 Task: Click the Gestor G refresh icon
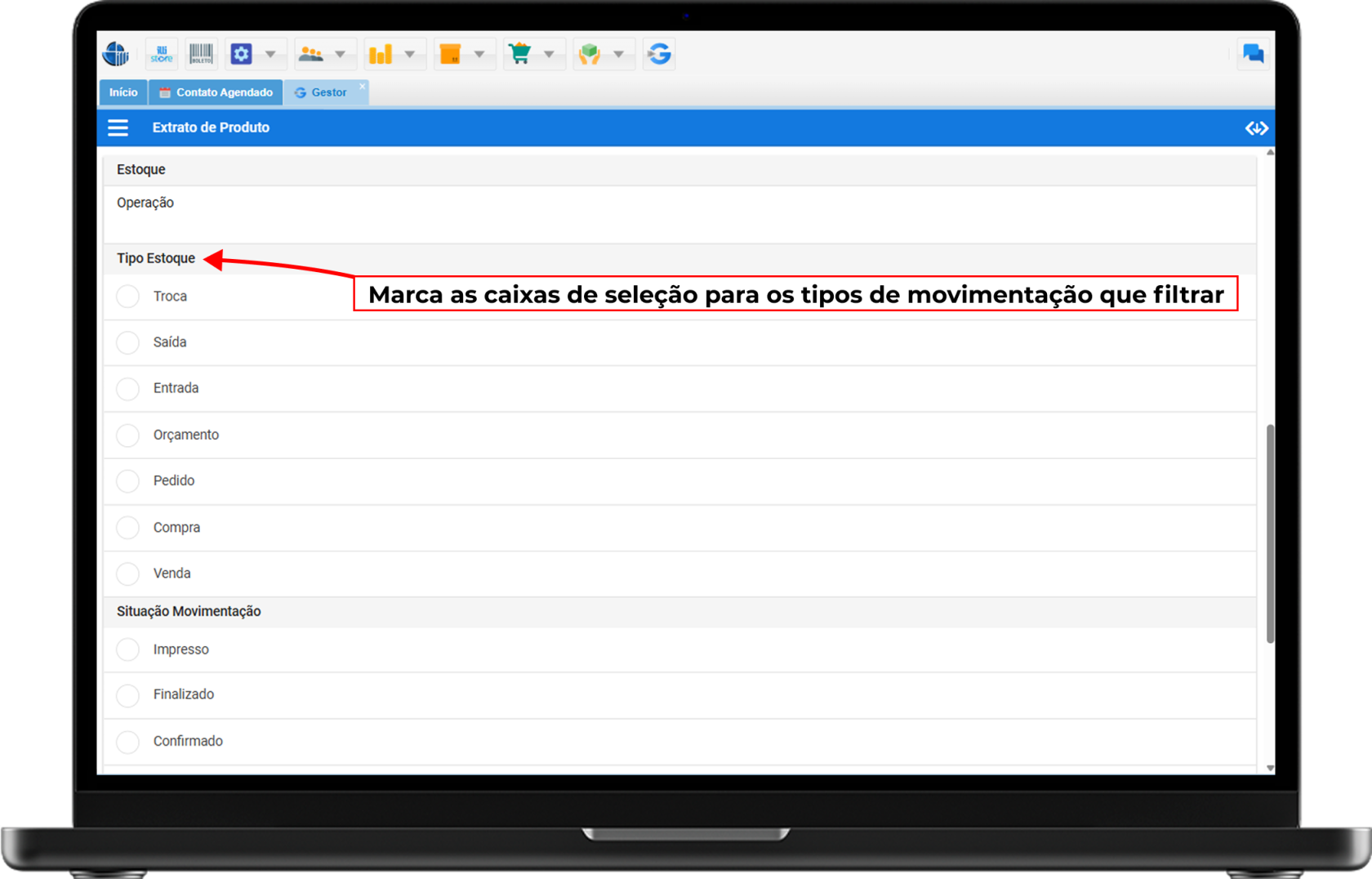[x=659, y=54]
